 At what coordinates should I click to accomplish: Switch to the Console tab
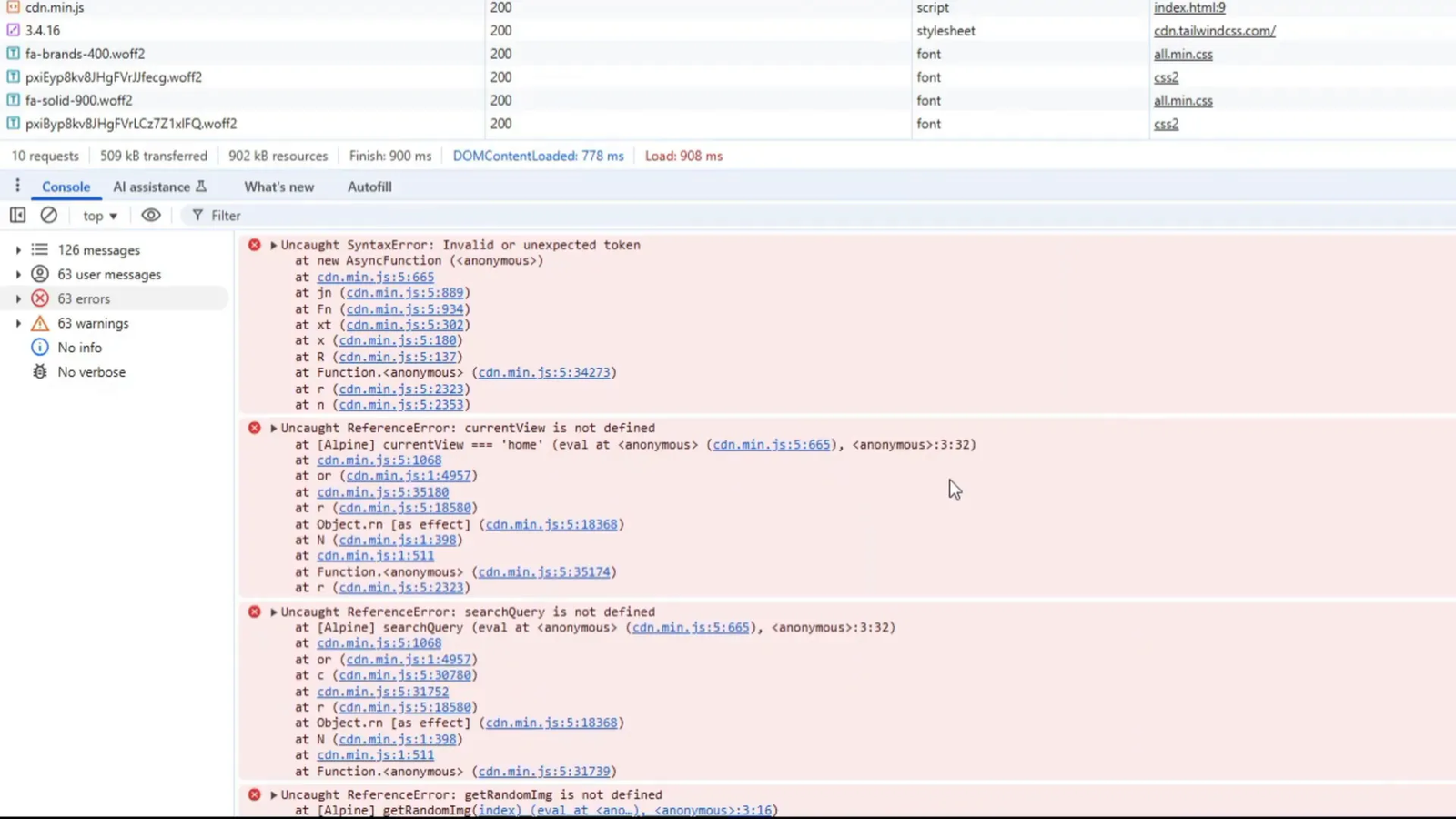[66, 187]
